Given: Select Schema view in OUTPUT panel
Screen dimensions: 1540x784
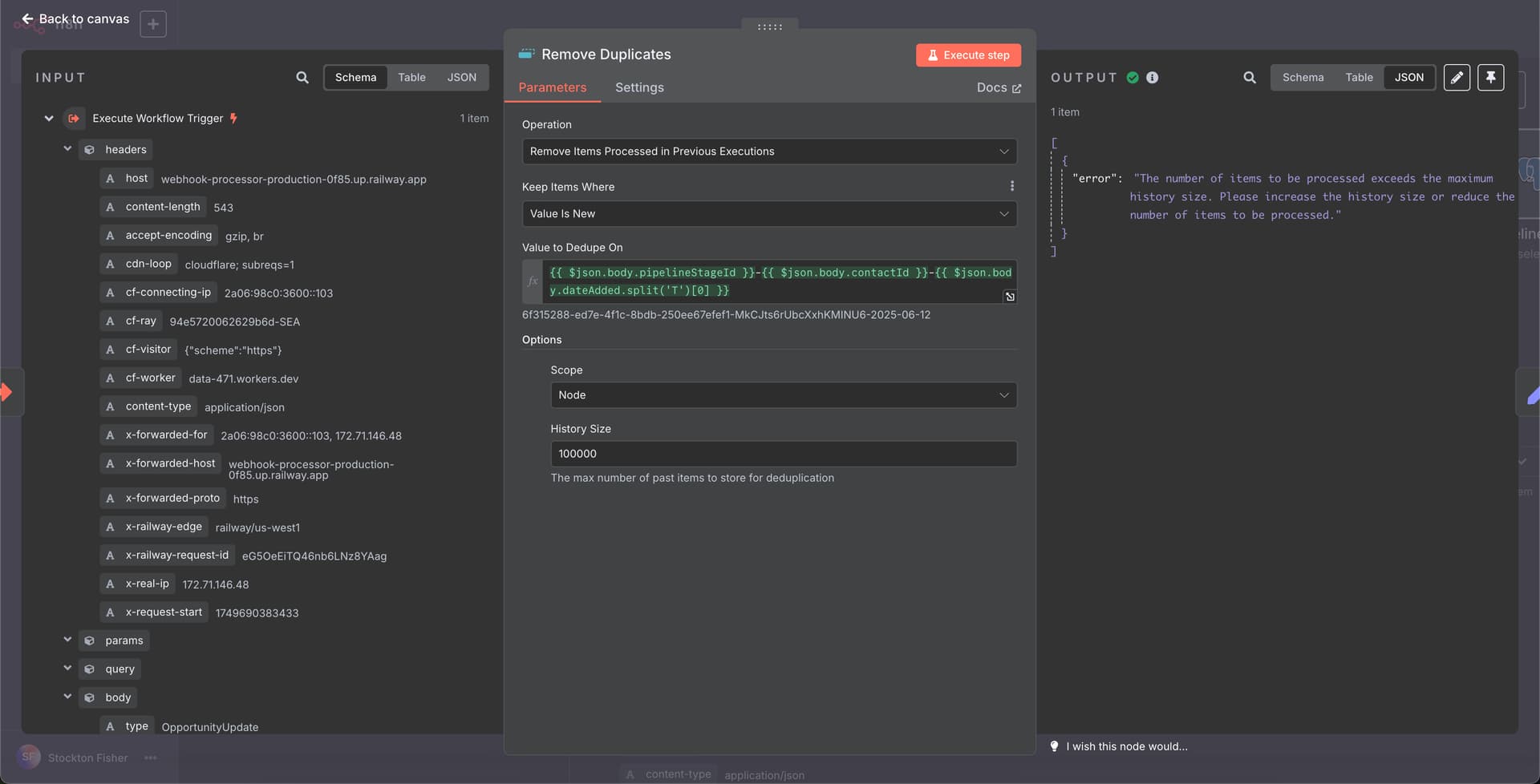Looking at the screenshot, I should point(1303,78).
